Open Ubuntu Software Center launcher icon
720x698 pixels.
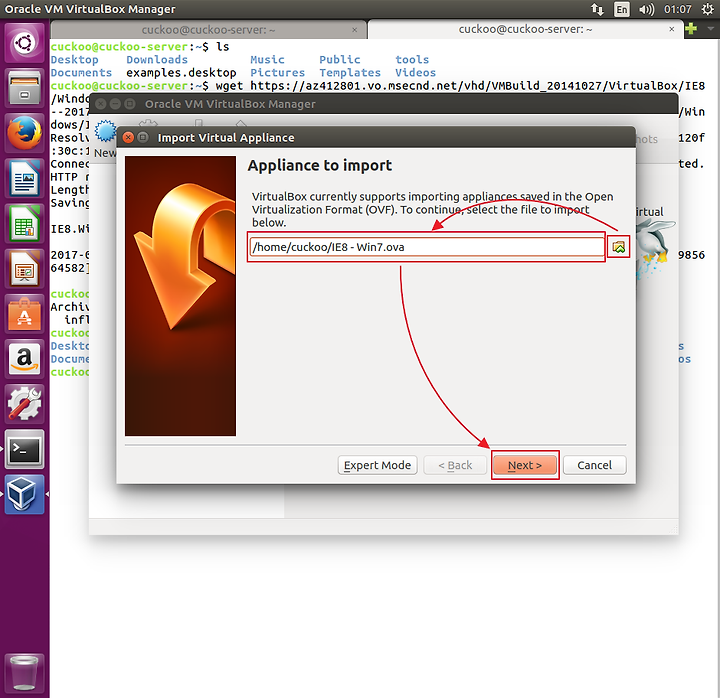click(24, 313)
